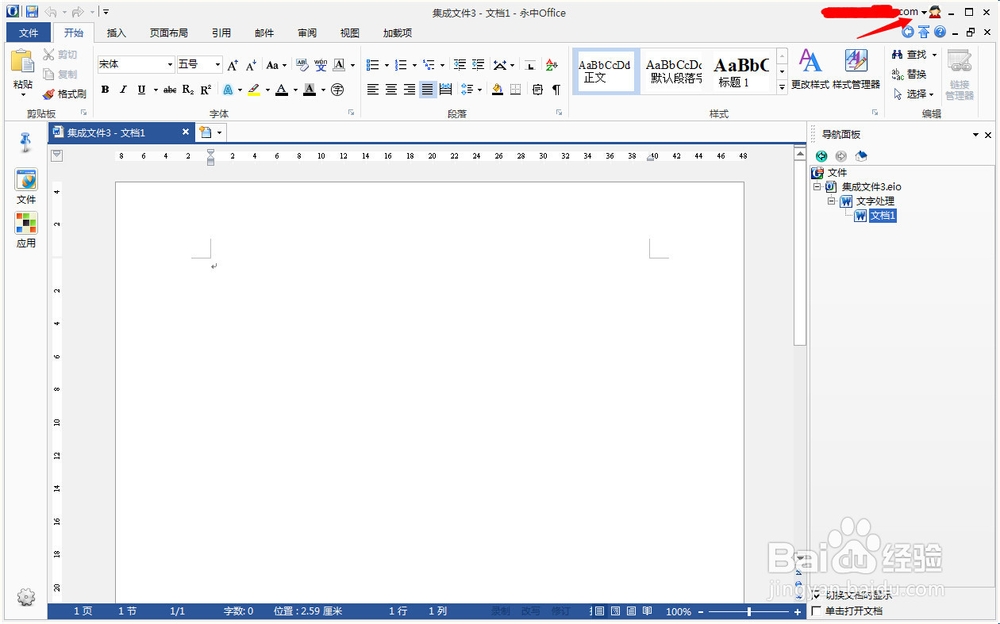This screenshot has height=624, width=1000.
Task: Collapse the 集成文件3.eio tree node
Action: tap(817, 187)
